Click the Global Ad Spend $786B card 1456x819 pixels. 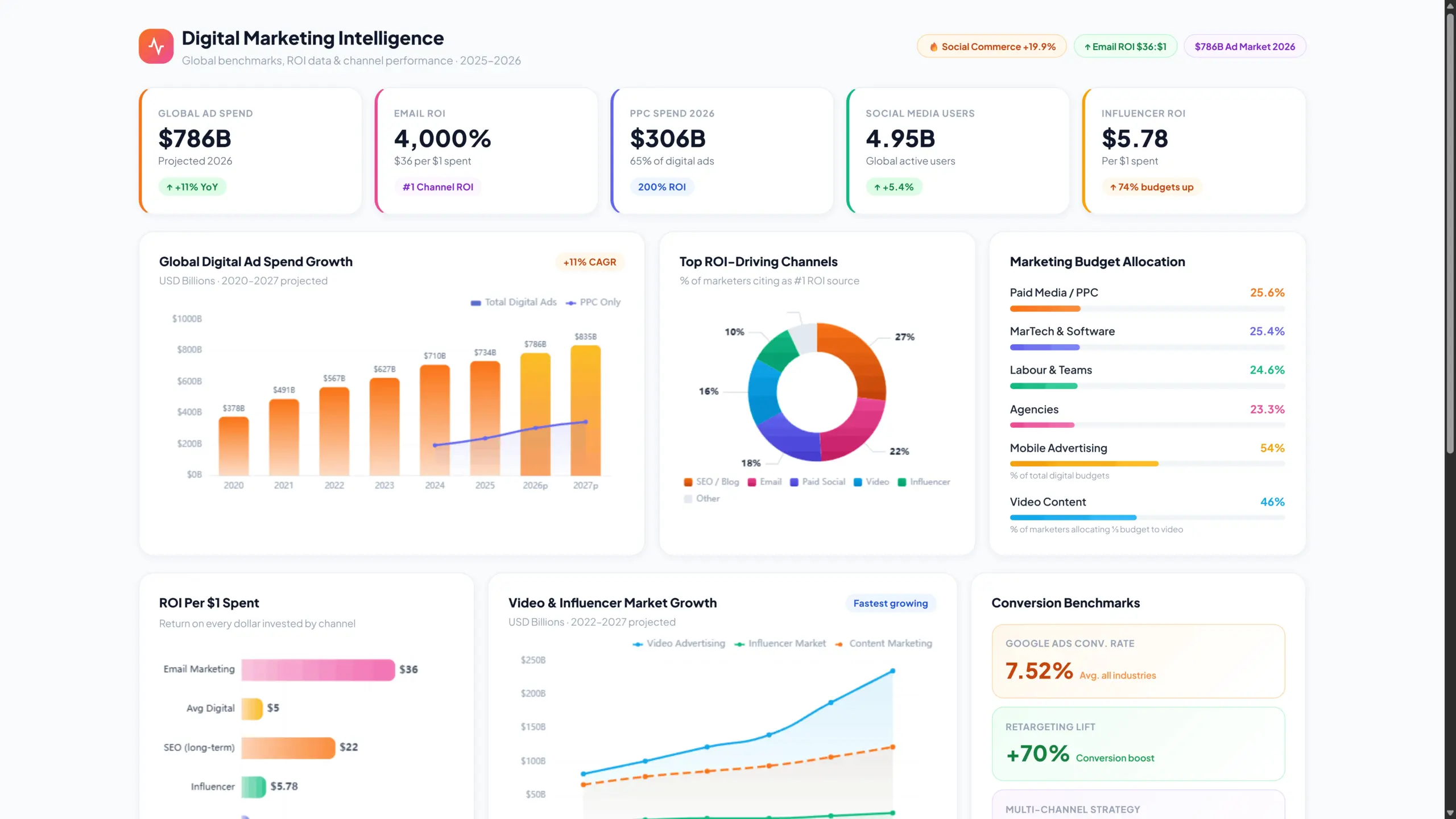(x=250, y=151)
